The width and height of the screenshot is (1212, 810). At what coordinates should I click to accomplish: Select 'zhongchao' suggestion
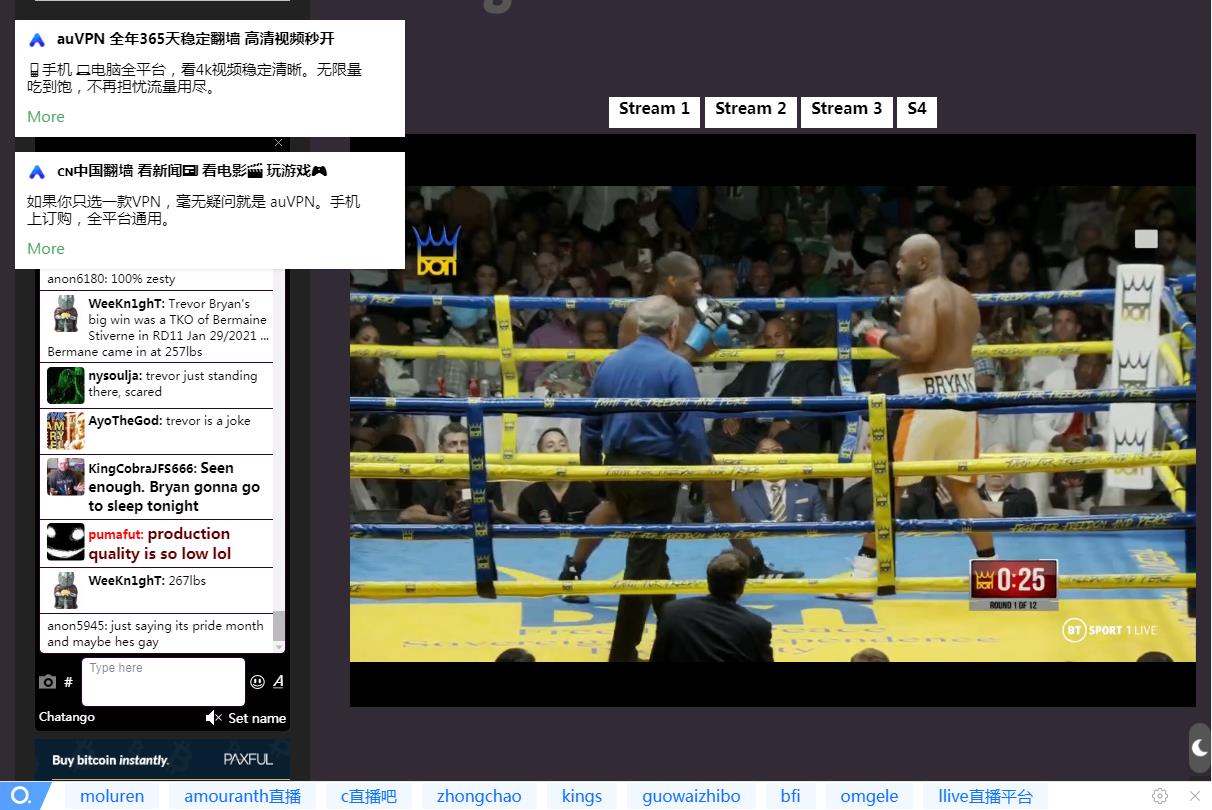click(x=479, y=796)
